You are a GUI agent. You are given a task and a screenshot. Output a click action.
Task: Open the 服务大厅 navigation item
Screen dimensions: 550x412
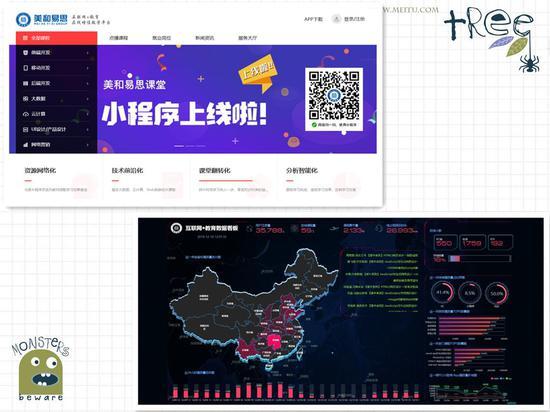tap(248, 38)
